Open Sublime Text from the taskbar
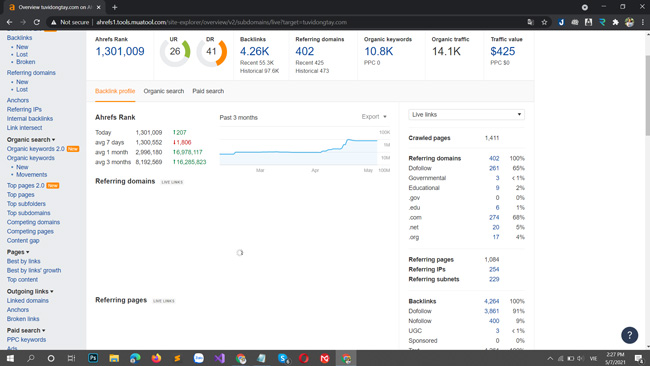Viewport: 650px width, 366px height. [x=177, y=358]
